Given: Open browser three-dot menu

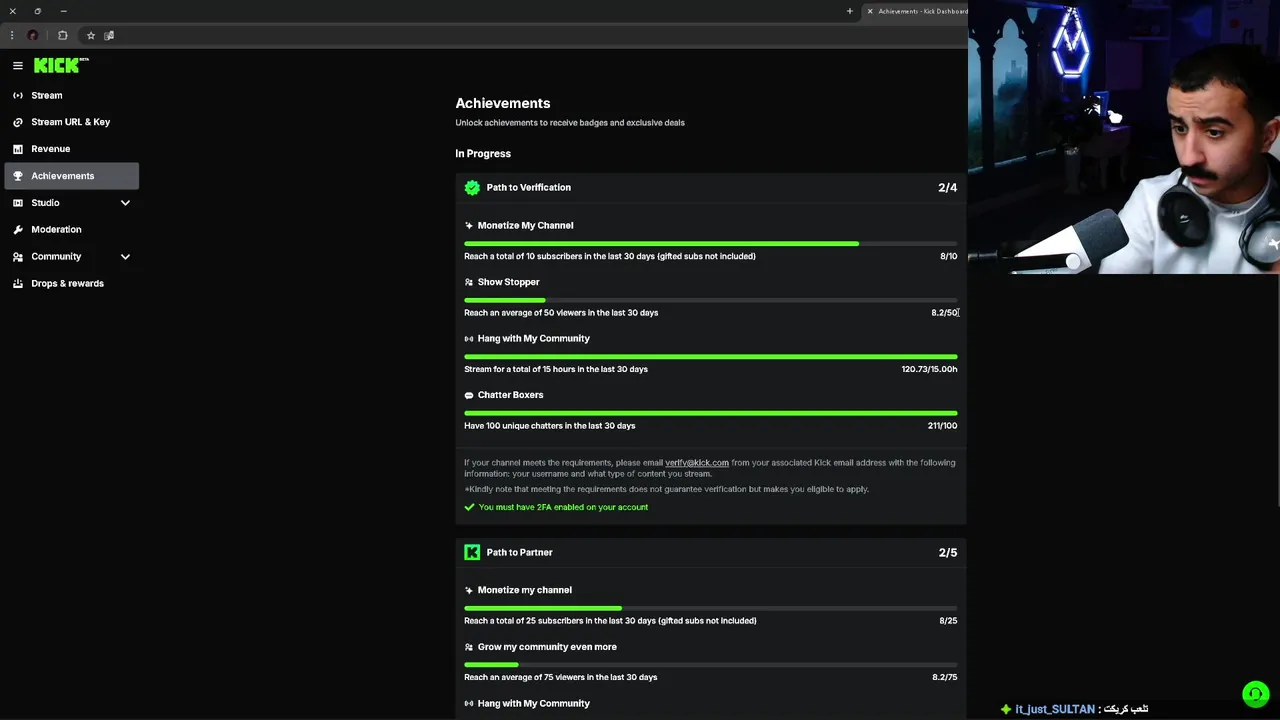Looking at the screenshot, I should coord(12,36).
